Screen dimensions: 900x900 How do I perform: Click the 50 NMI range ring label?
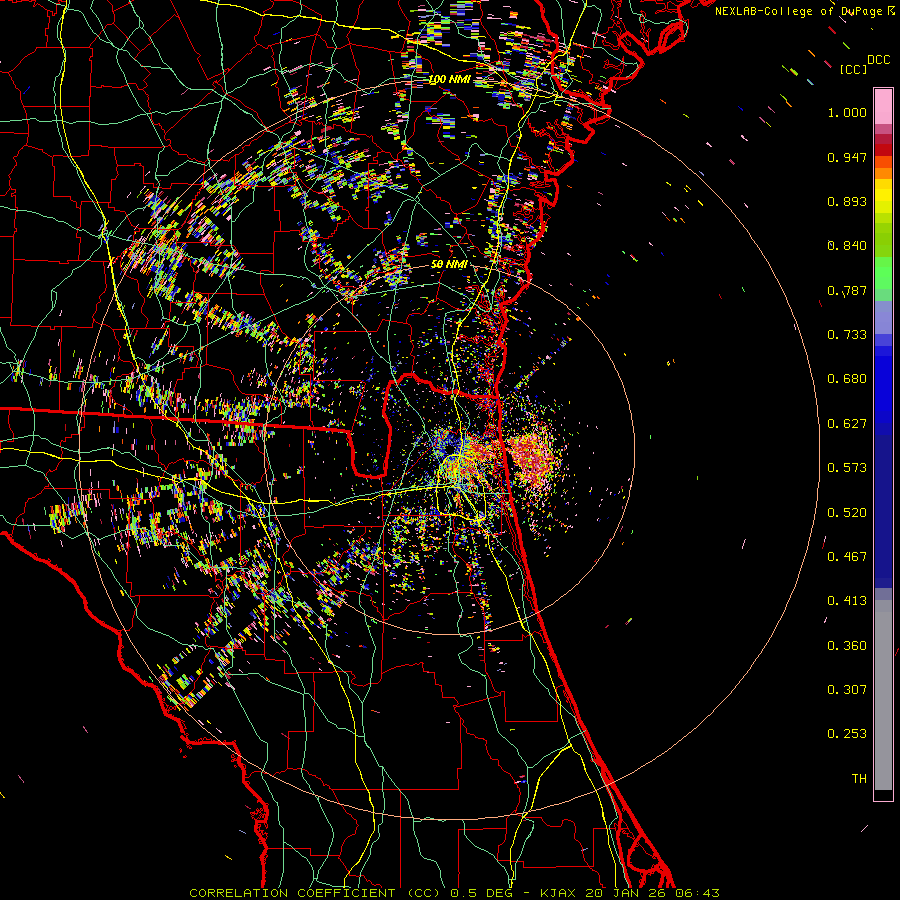tap(449, 264)
